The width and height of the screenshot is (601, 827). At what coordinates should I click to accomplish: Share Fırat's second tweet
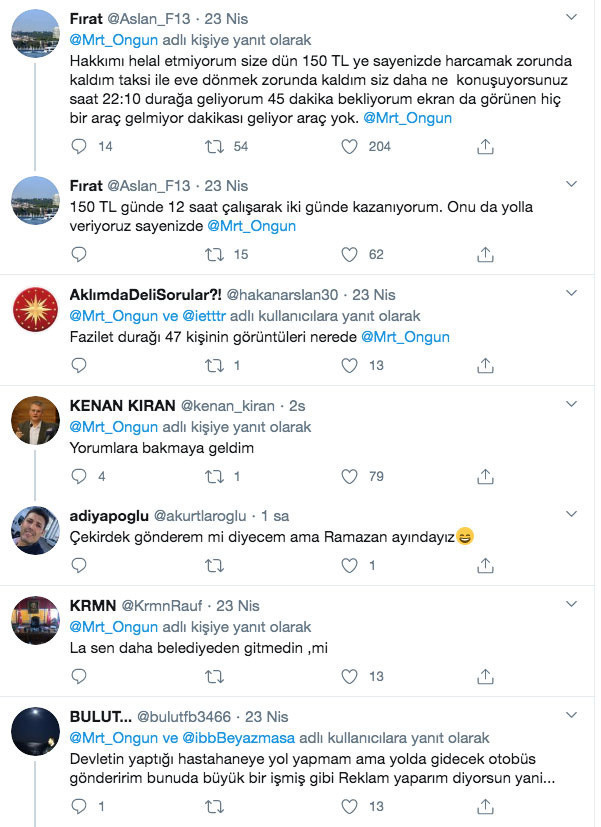tap(485, 254)
